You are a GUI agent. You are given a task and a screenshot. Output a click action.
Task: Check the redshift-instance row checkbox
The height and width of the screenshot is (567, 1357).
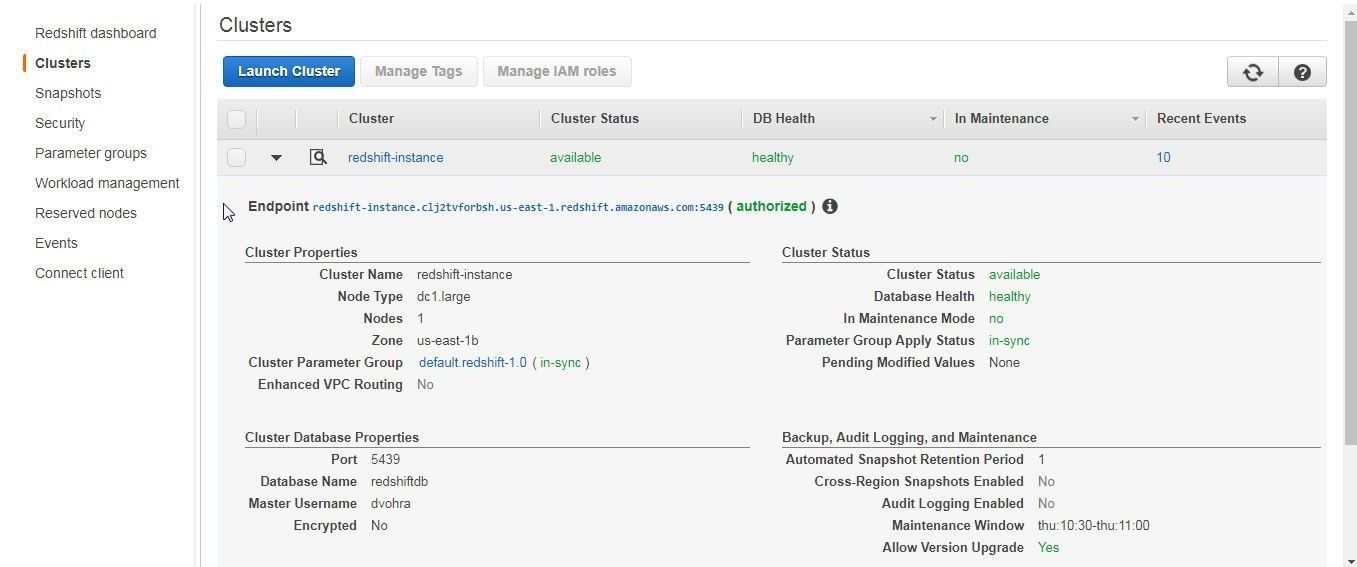236,157
